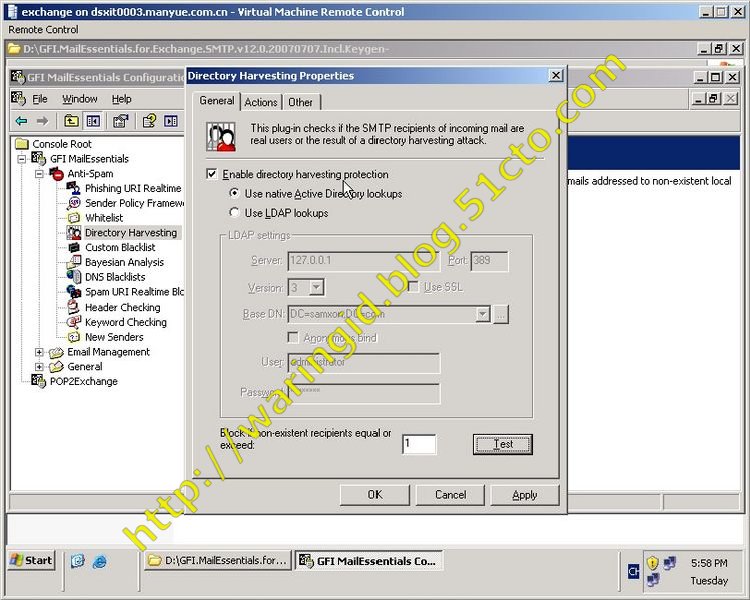
Task: Collapse the Anti-Spam tree node
Action: [39, 174]
